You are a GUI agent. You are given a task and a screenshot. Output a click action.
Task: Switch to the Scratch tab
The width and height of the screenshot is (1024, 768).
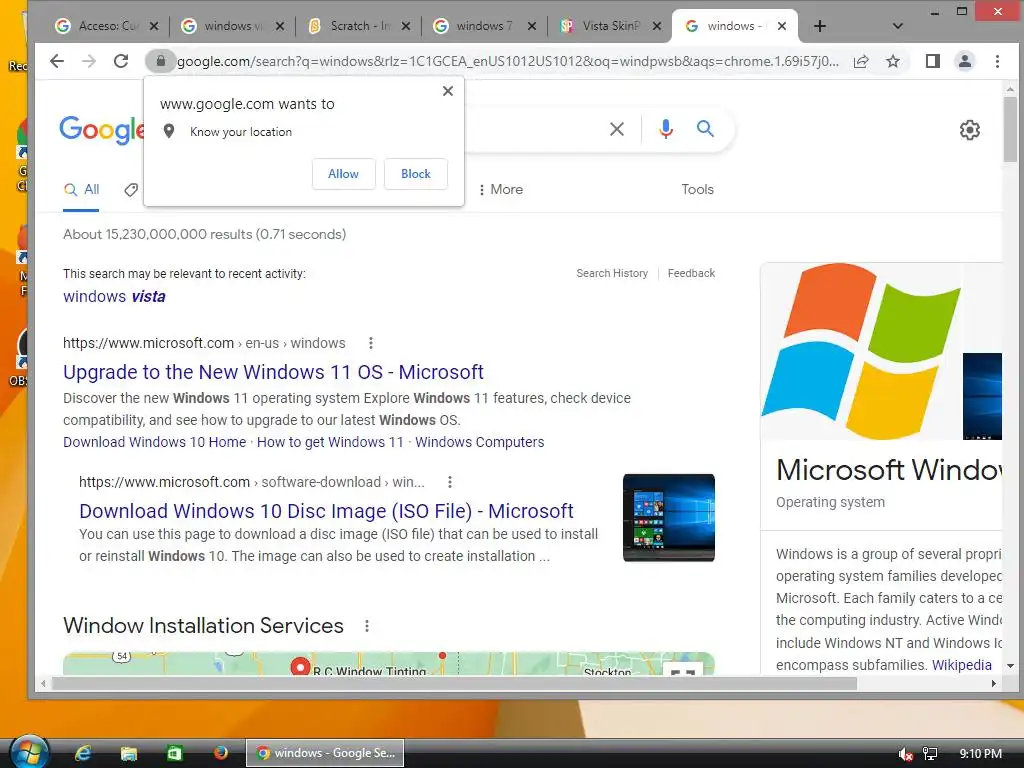coord(359,26)
